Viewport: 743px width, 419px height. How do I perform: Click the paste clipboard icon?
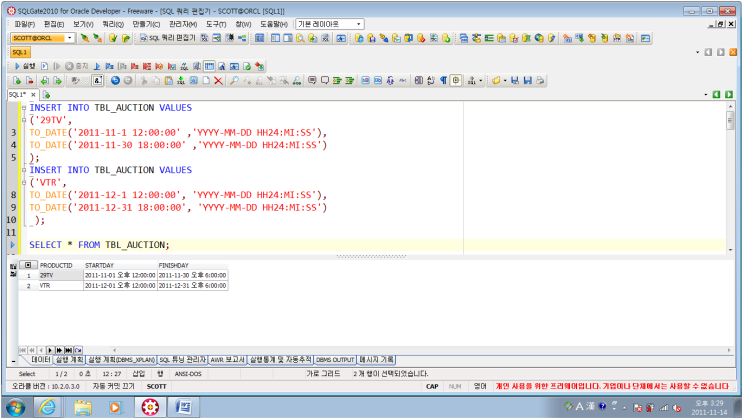coord(169,81)
